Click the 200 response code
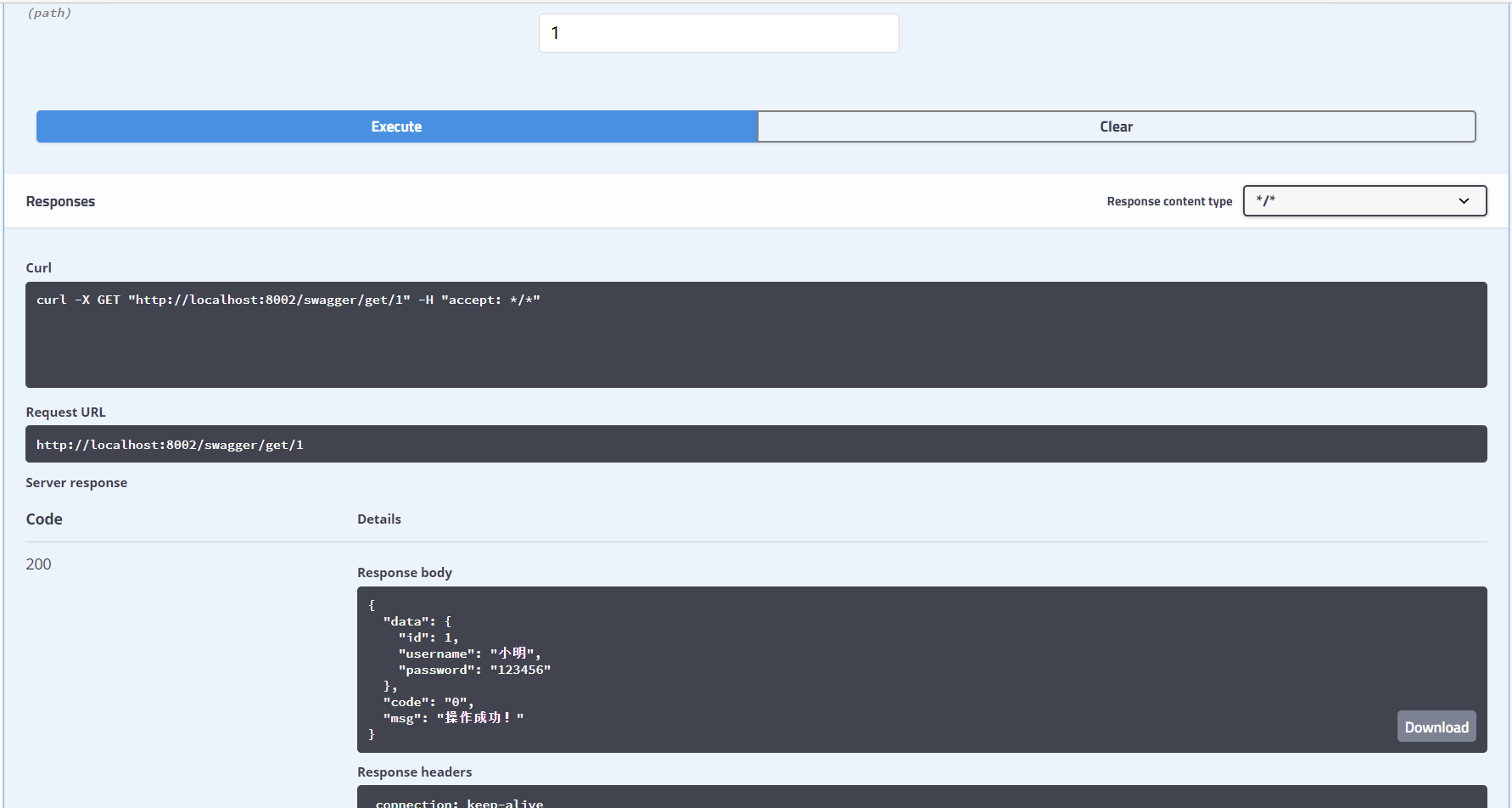This screenshot has width=1512, height=808. point(38,564)
